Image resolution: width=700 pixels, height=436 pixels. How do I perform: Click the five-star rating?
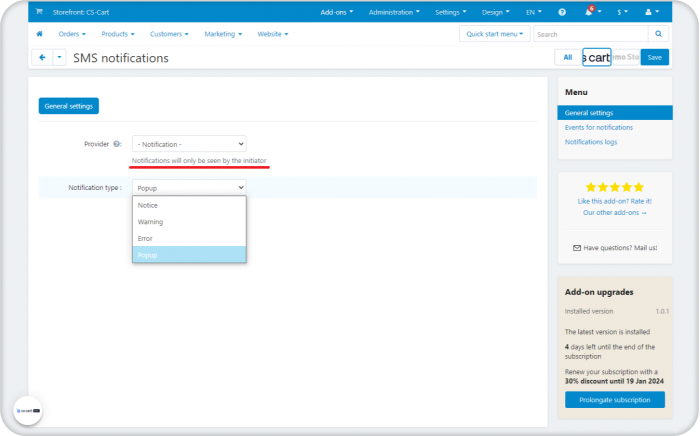click(615, 187)
